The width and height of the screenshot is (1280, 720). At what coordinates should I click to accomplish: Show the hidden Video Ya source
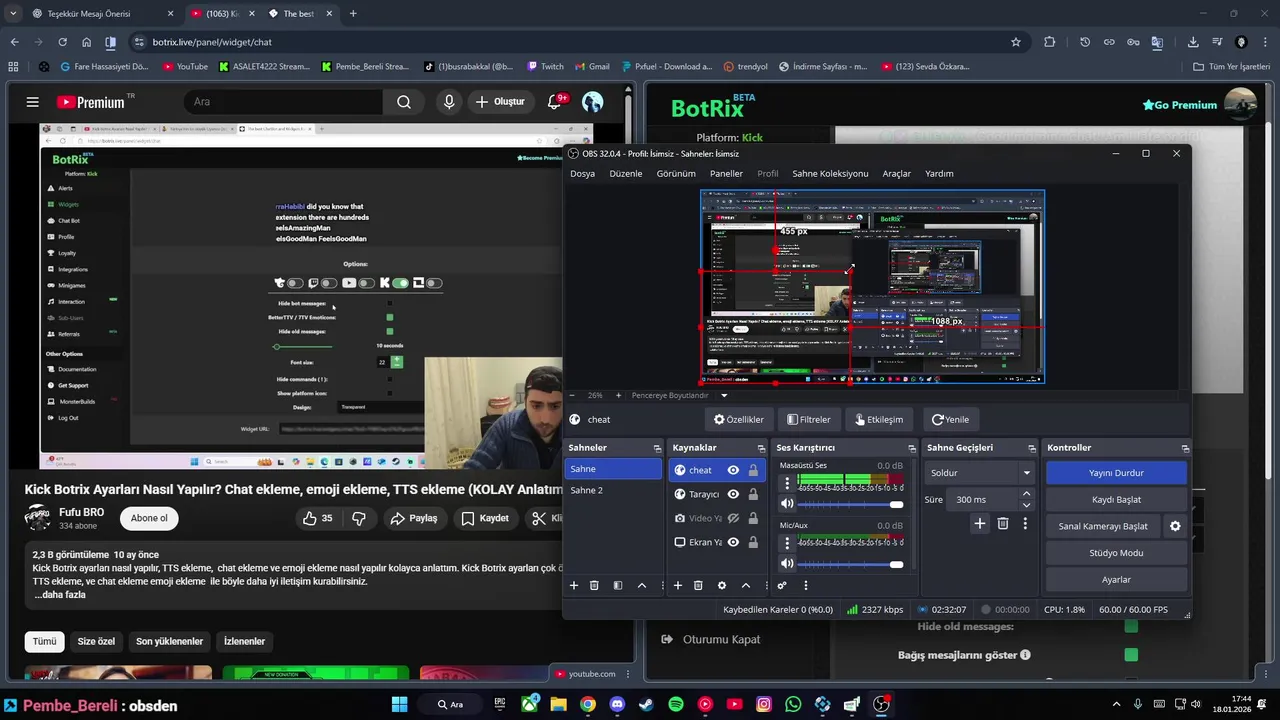click(733, 518)
